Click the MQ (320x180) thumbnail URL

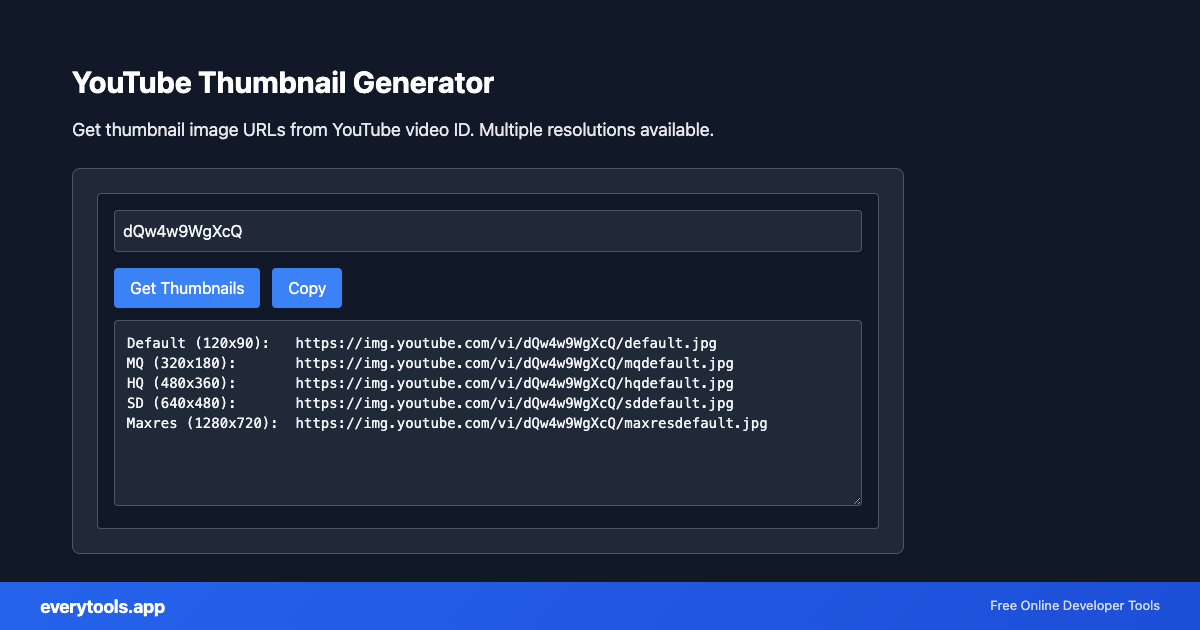(512, 362)
